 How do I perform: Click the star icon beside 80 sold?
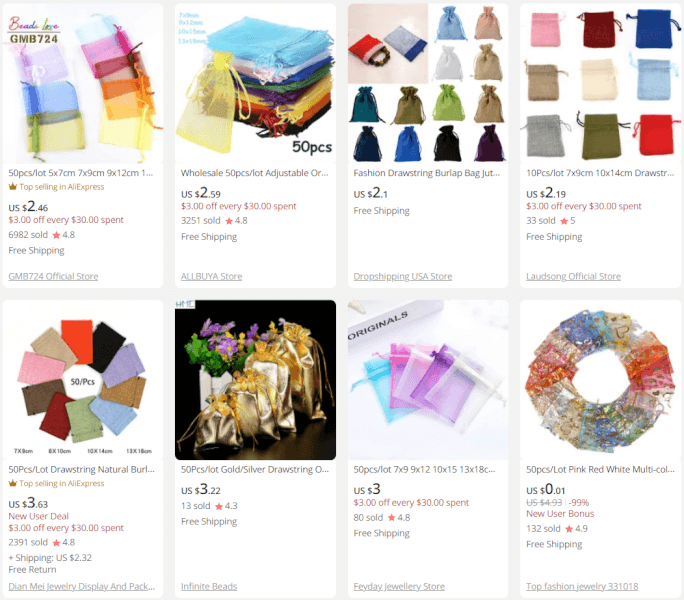point(391,518)
